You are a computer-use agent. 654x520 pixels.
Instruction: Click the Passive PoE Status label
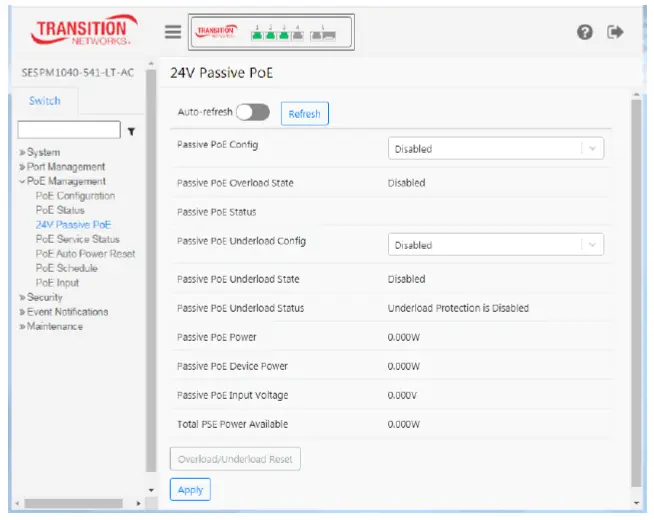(216, 212)
